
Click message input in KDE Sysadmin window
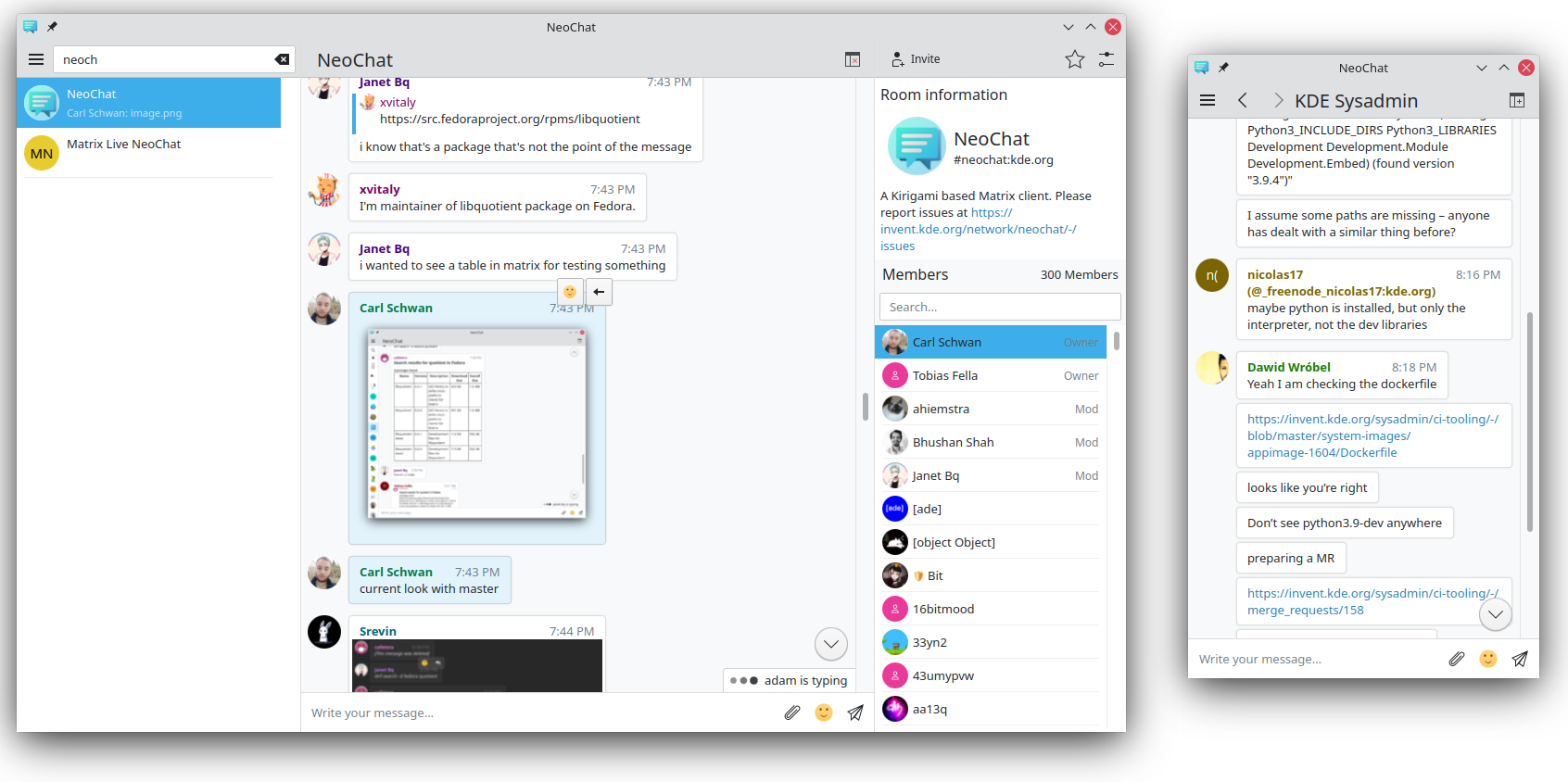(1316, 659)
